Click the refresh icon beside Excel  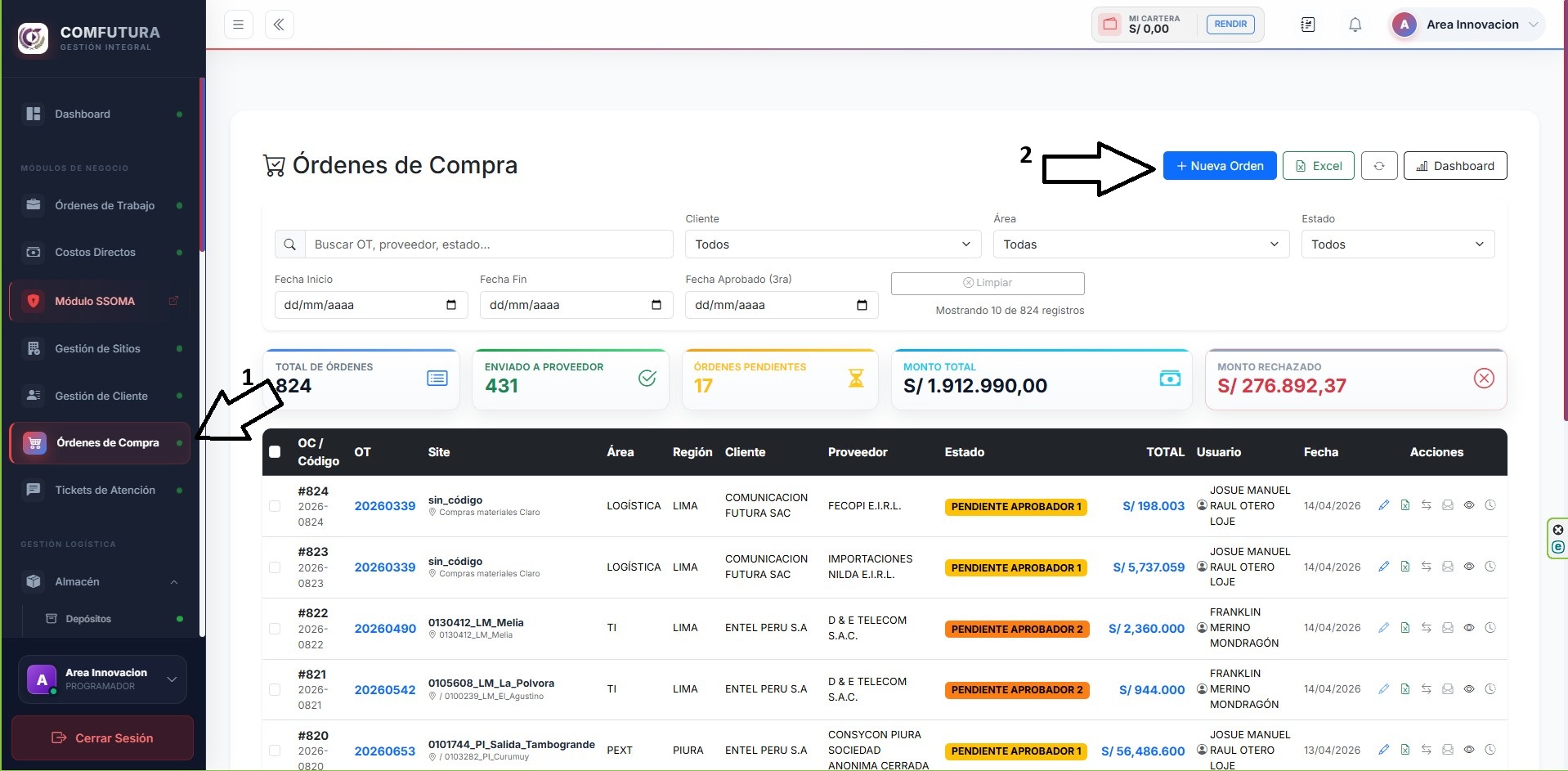[1379, 166]
